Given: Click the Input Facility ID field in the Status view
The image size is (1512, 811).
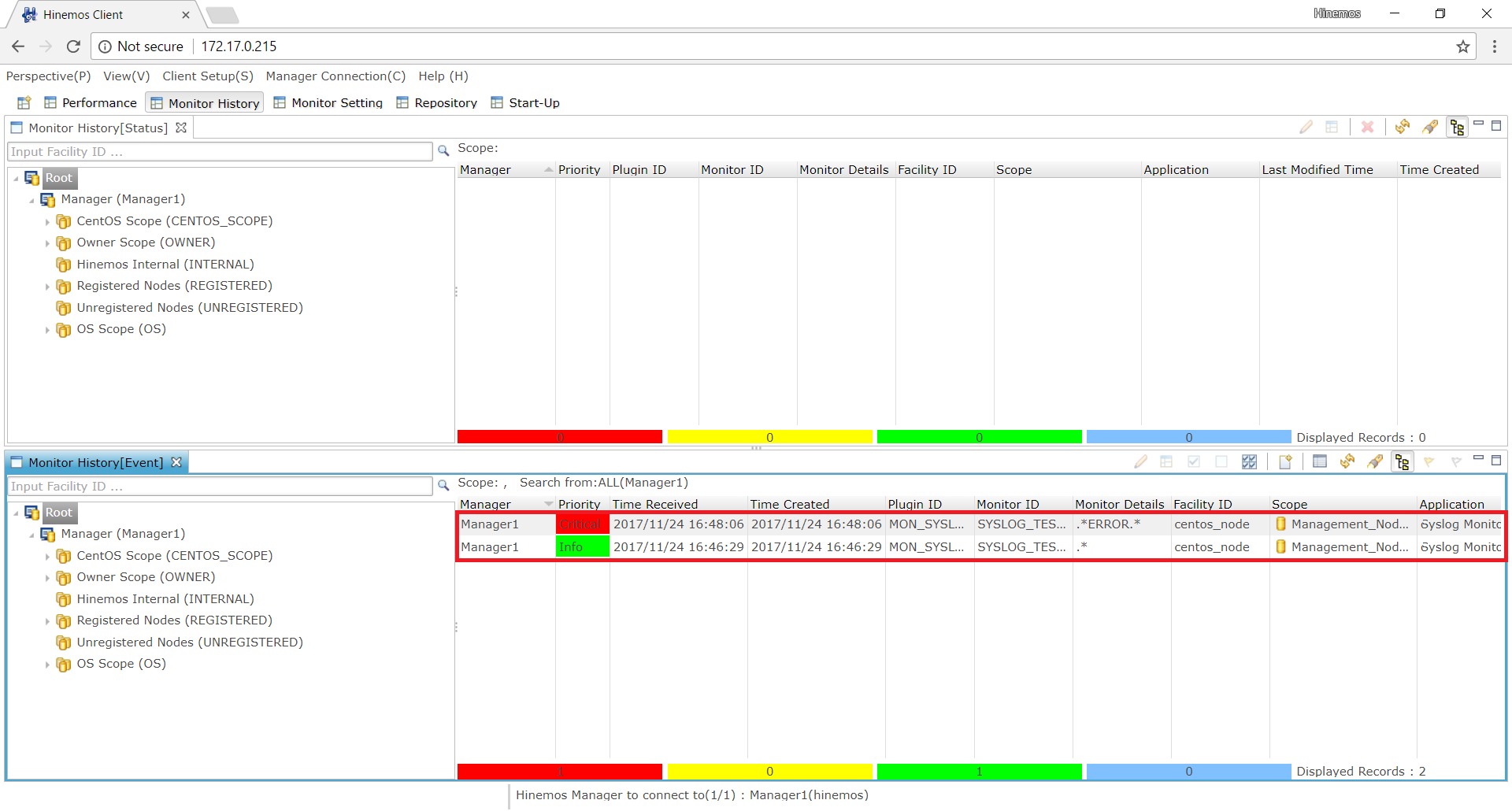Looking at the screenshot, I should pyautogui.click(x=220, y=151).
